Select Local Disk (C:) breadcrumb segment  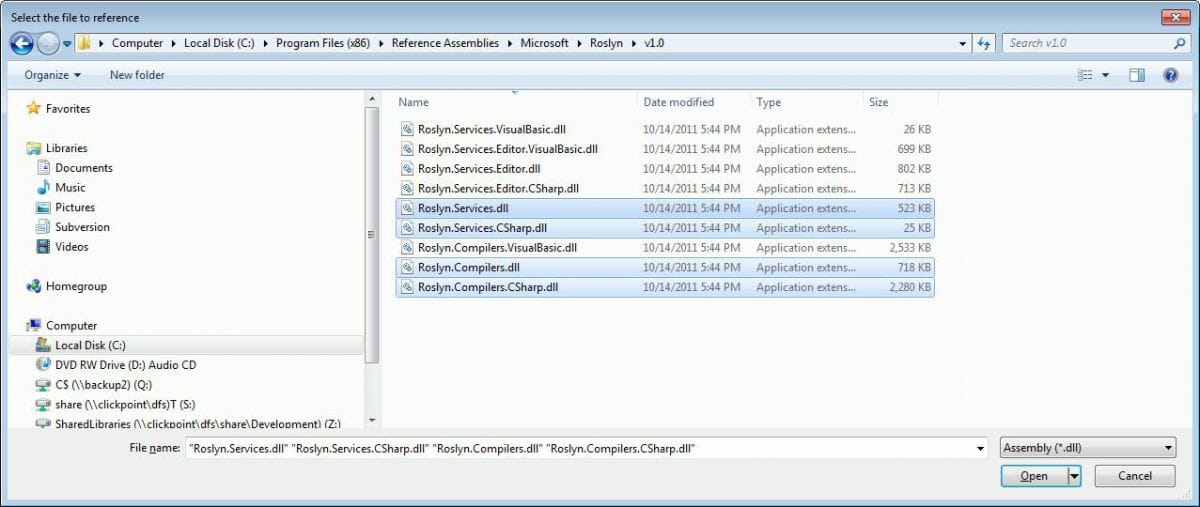[x=217, y=43]
